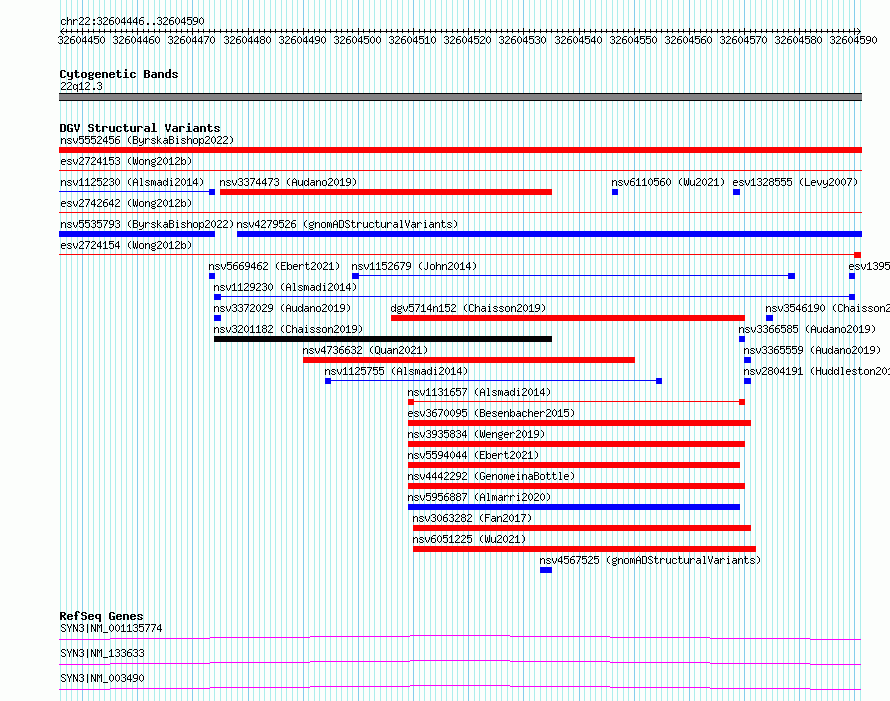
Task: Select the chr22:32604446..32604590 region label
Action: click(x=132, y=21)
